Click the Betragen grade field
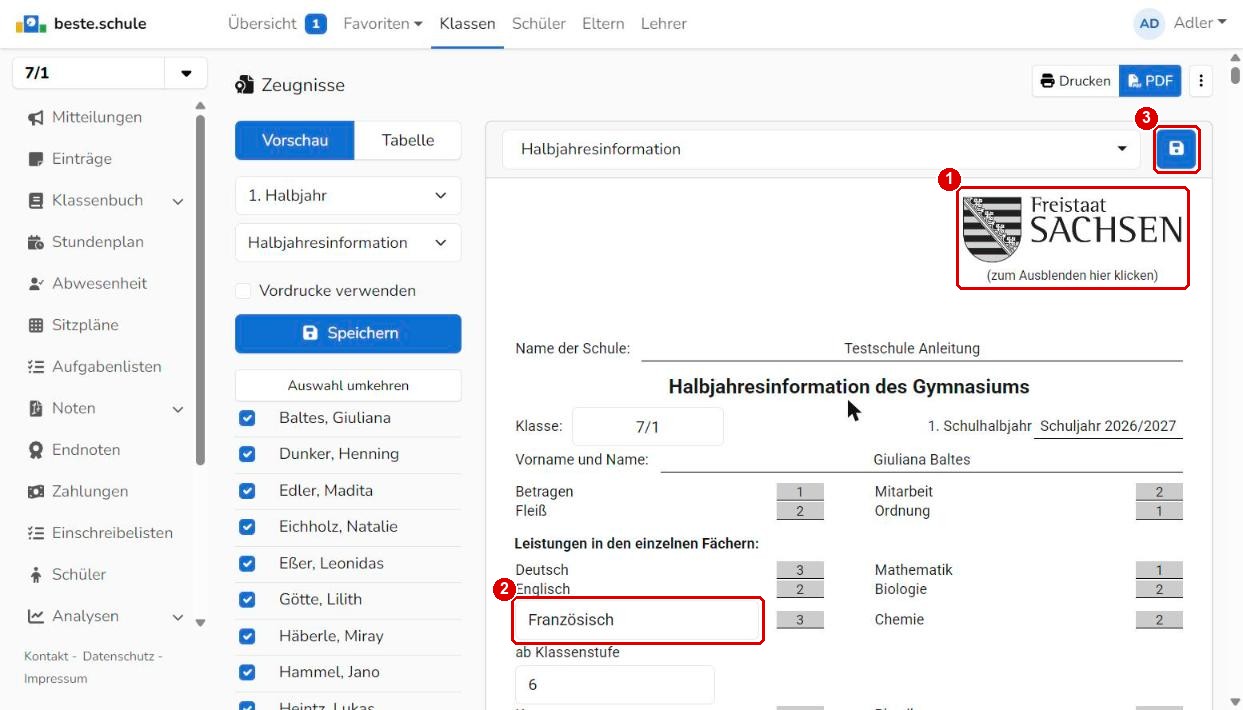Screen dimensions: 1243x710 [800, 492]
